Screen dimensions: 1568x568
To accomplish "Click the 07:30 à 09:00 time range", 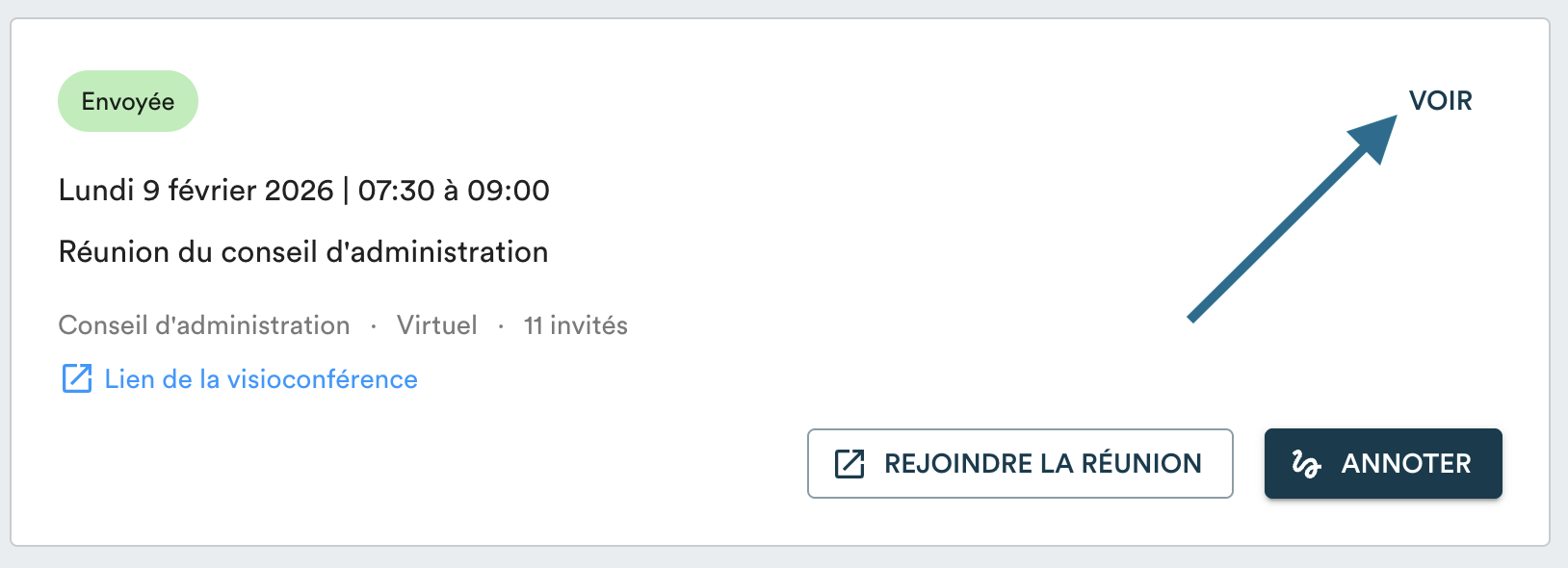I will [x=454, y=191].
